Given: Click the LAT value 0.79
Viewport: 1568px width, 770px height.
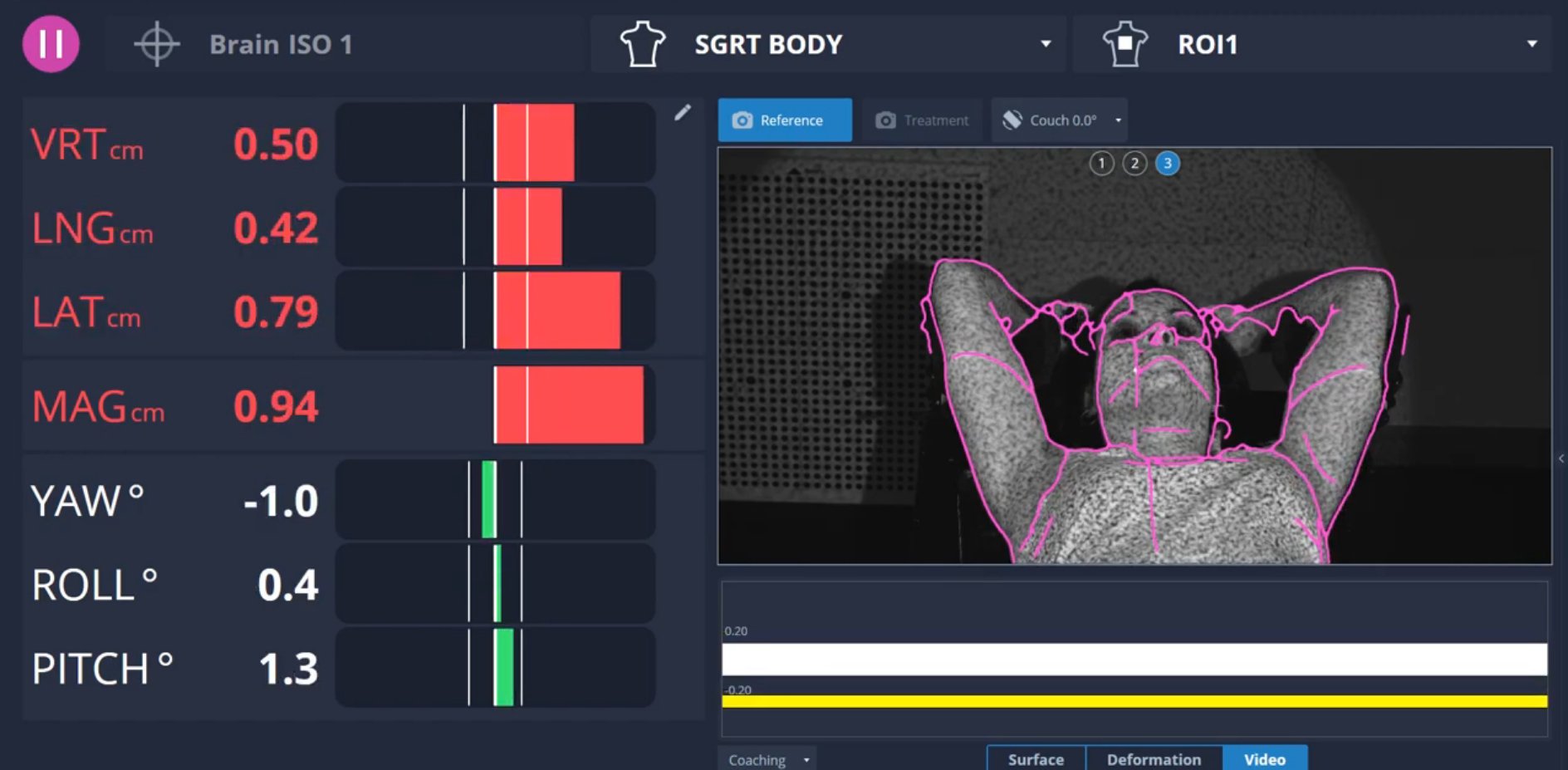Looking at the screenshot, I should pyautogui.click(x=276, y=312).
